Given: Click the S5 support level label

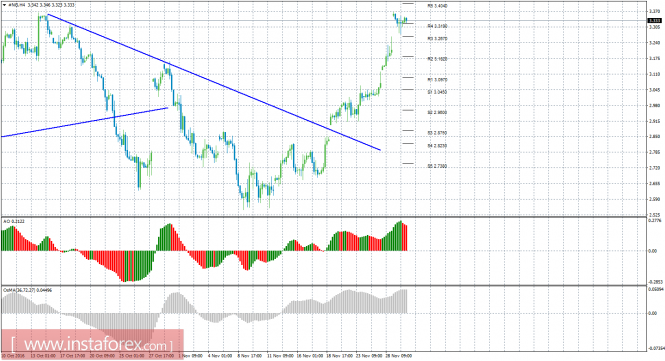Looking at the screenshot, I should (437, 166).
